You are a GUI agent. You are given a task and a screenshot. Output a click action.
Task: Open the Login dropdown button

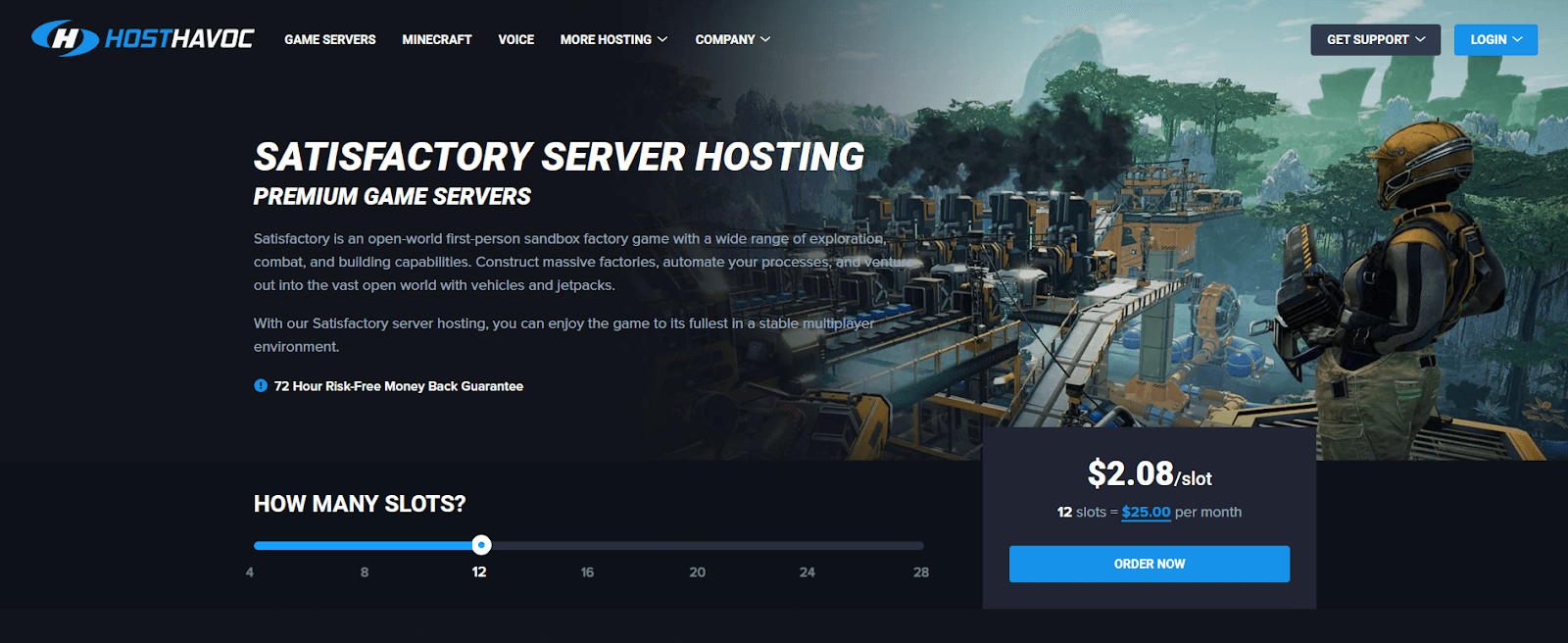point(1495,40)
